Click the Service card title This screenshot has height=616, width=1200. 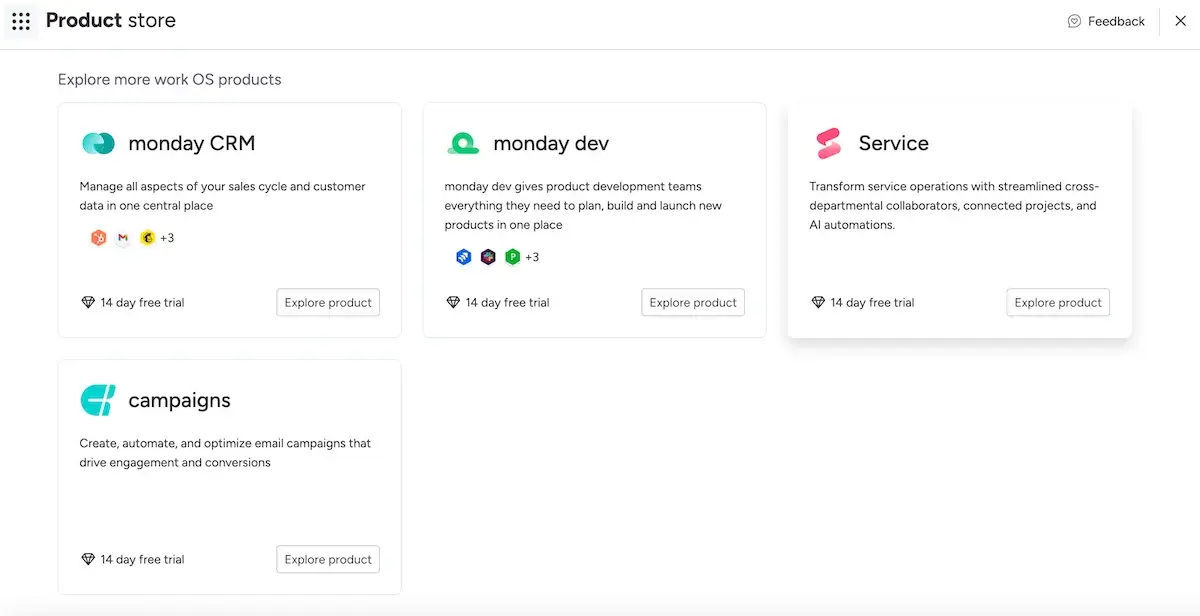[894, 143]
